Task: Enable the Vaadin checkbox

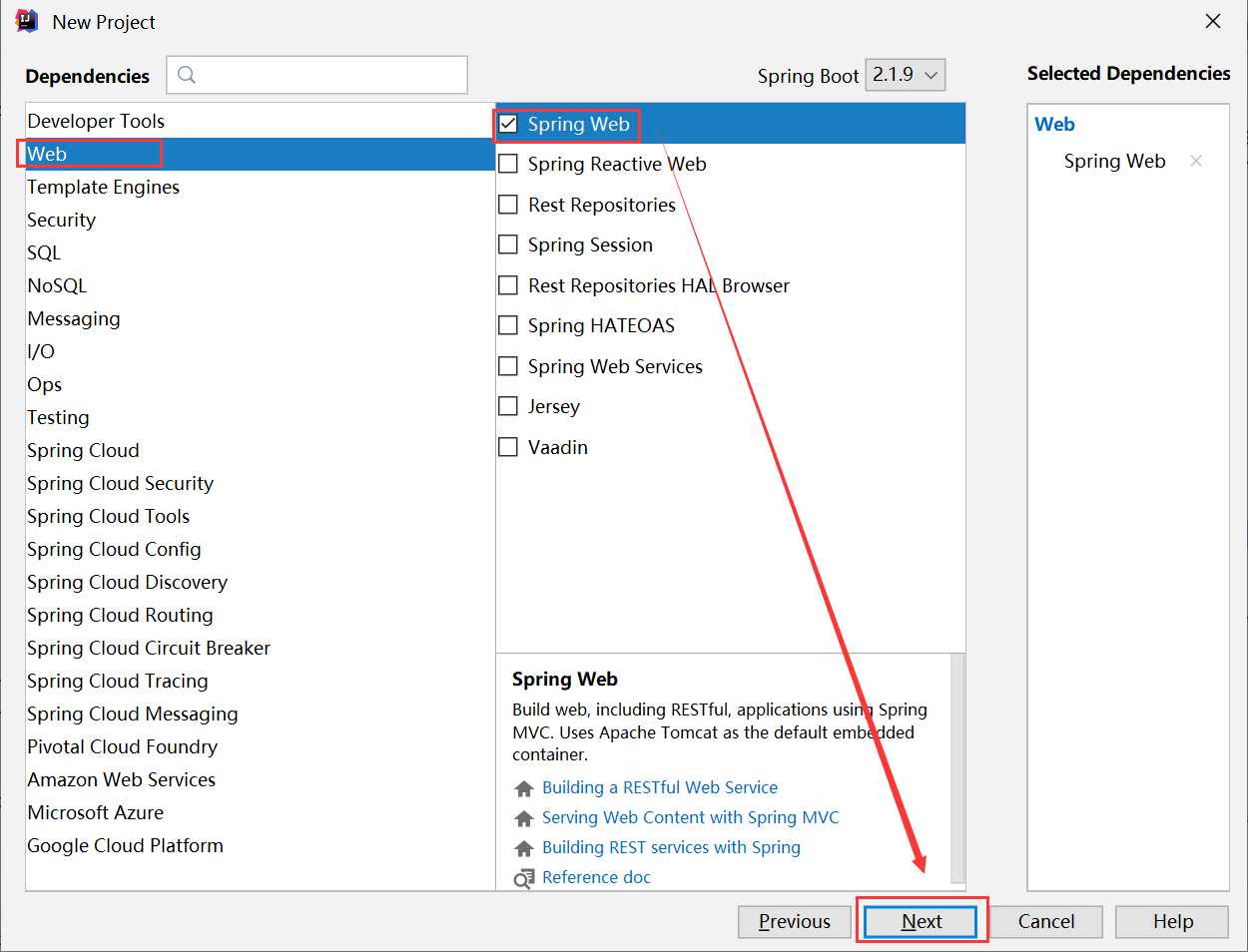Action: (x=508, y=447)
